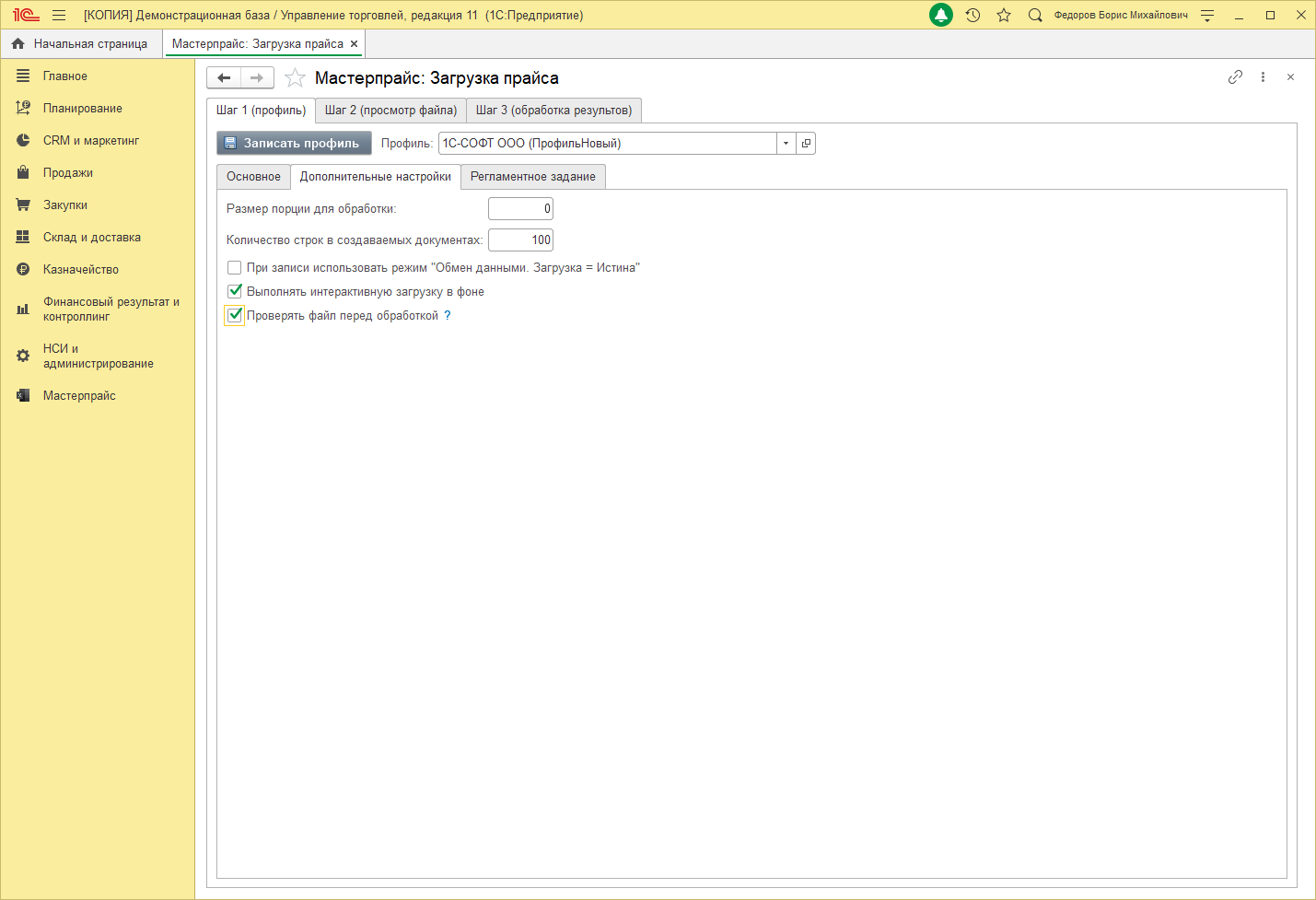Uncheck "Проверять файл перед обработкой"

tap(235, 316)
